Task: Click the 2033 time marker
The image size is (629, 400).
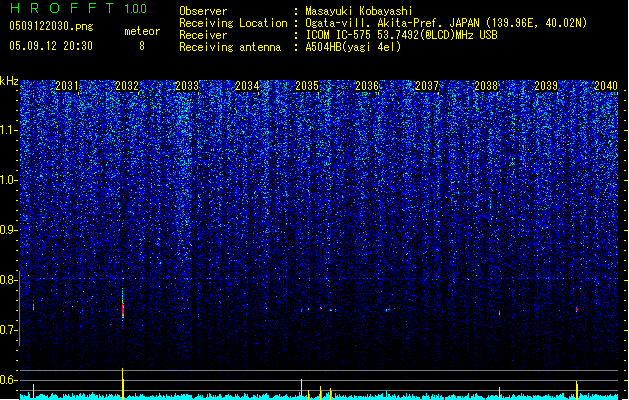Action: click(187, 85)
